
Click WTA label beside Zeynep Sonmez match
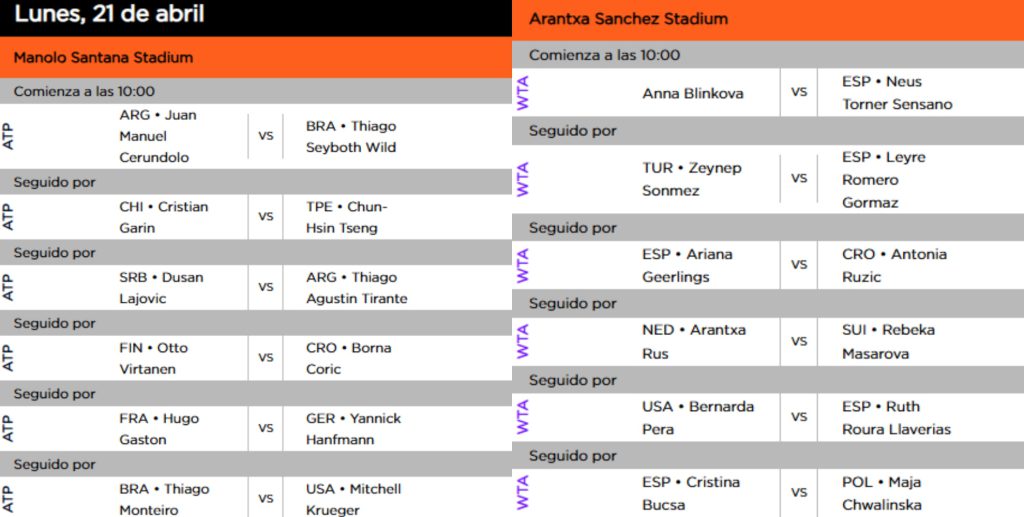[522, 179]
